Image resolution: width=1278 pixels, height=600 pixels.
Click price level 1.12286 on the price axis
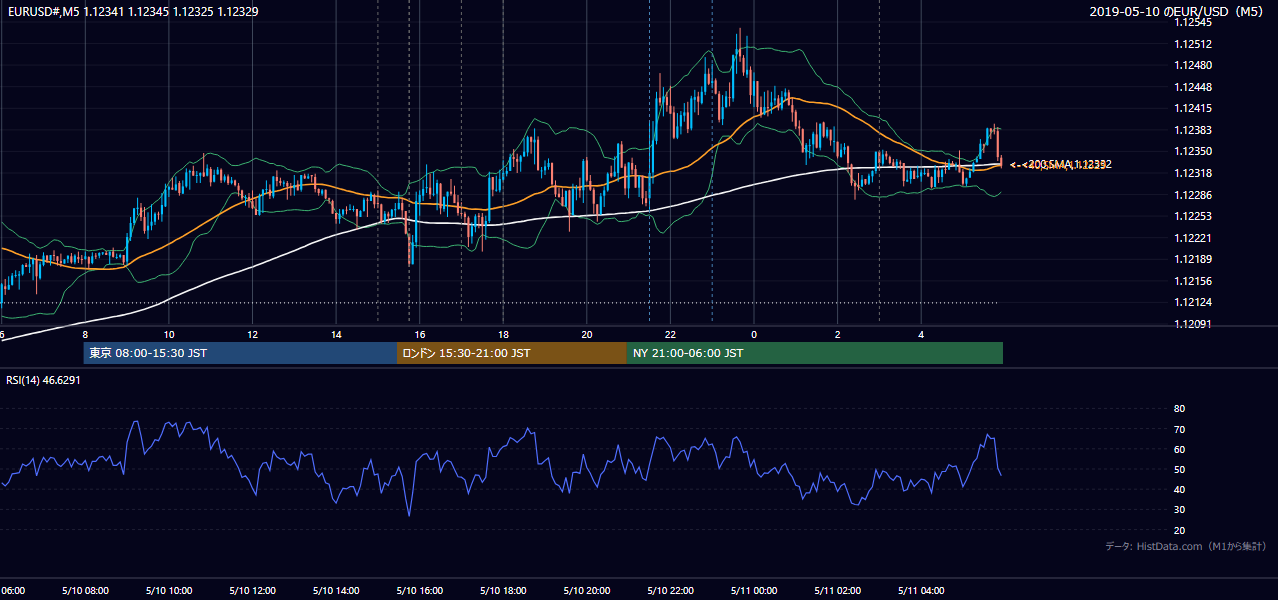[1192, 195]
